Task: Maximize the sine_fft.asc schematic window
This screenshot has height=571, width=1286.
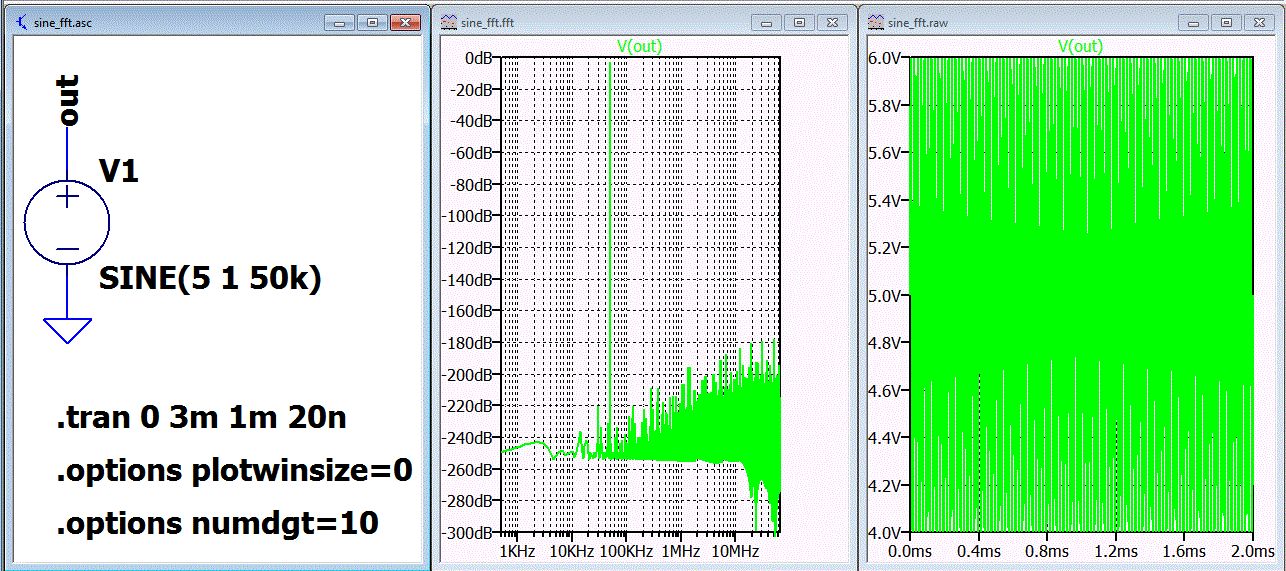Action: click(x=371, y=22)
